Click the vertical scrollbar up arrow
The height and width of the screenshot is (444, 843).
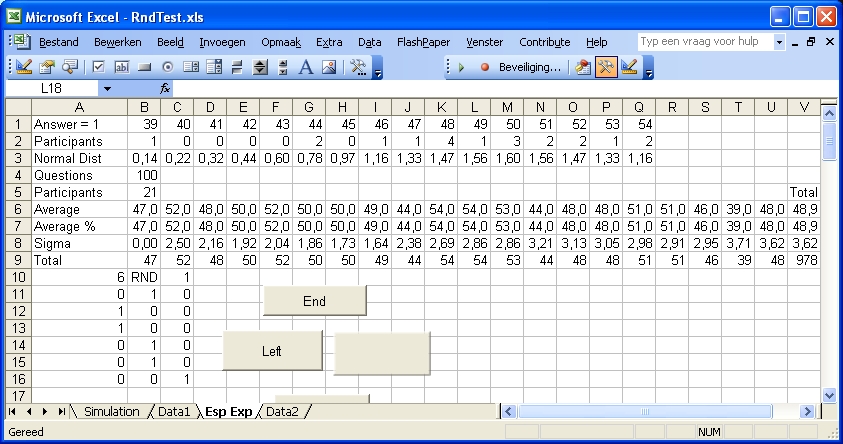point(829,113)
